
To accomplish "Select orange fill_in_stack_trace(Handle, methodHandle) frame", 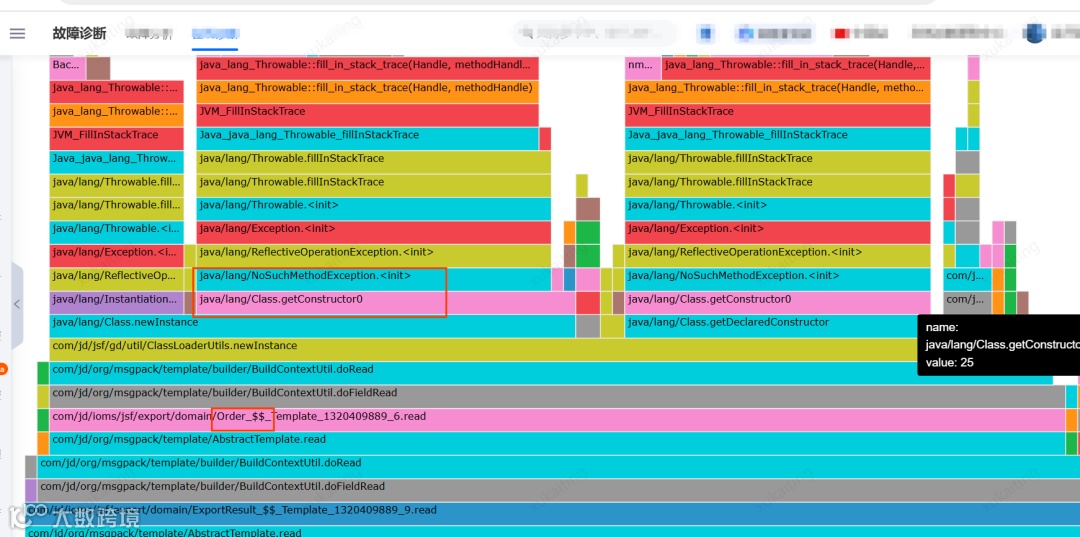I will click(367, 92).
